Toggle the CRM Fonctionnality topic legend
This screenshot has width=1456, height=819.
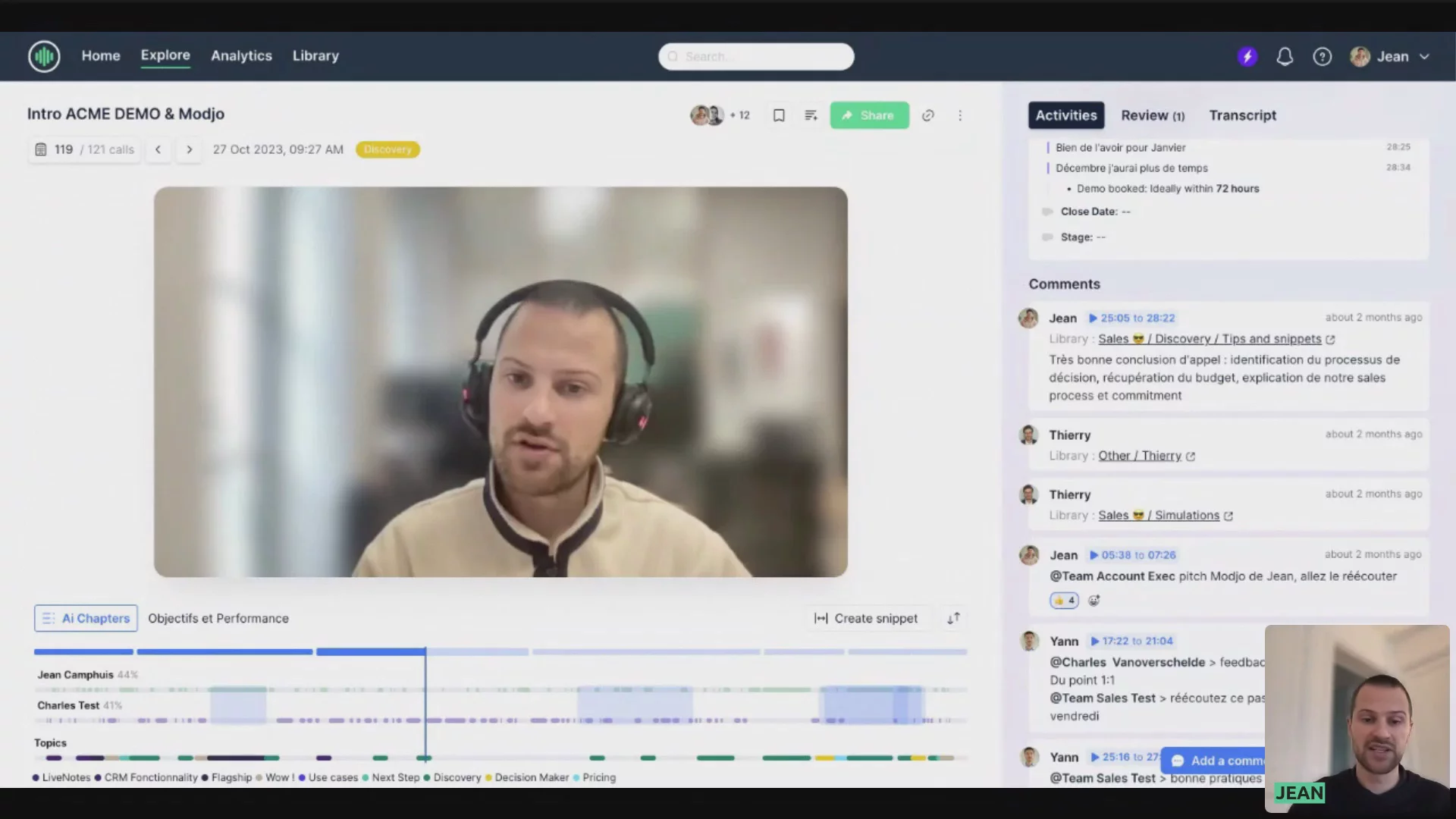146,777
